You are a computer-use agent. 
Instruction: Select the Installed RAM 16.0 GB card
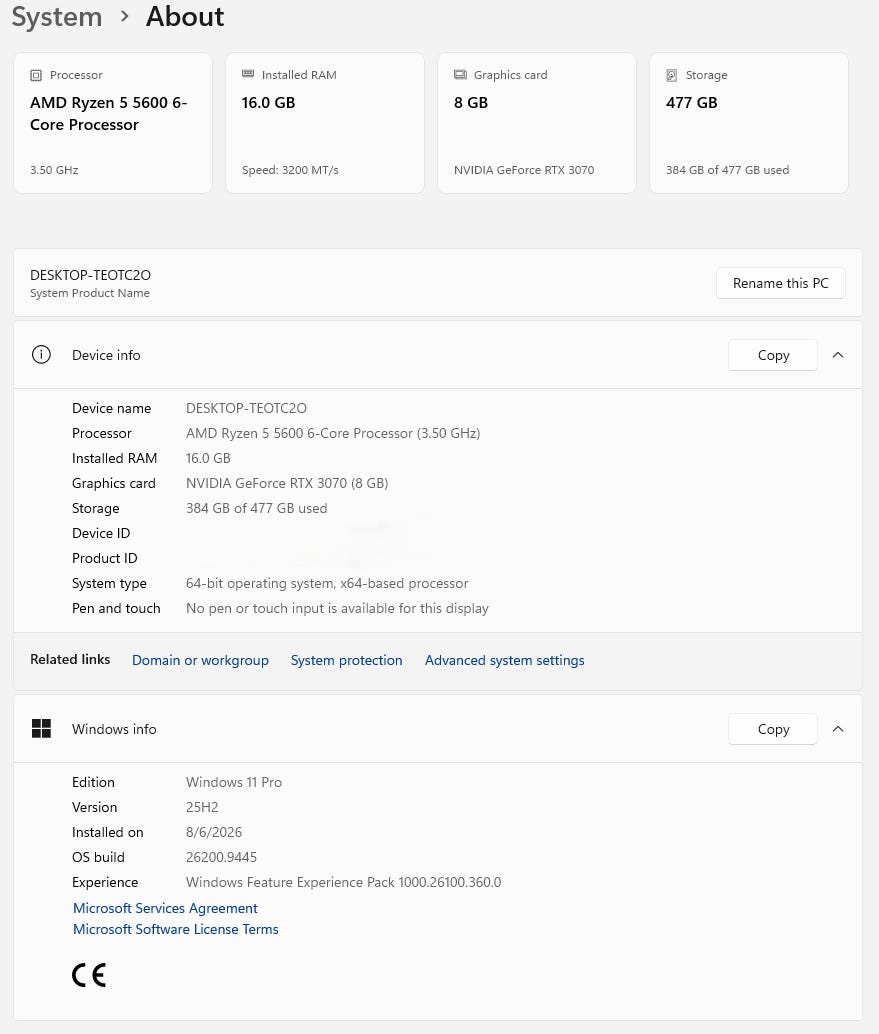pos(325,123)
